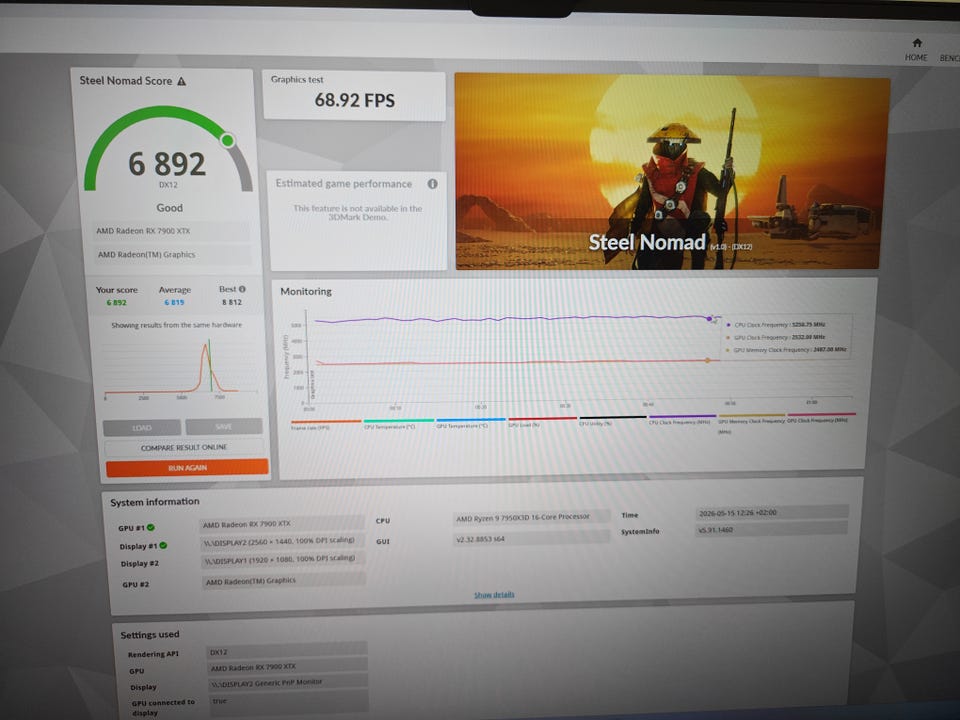Toggle the CPU Clock Frequency legend below graph
960x720 pixels.
click(x=682, y=421)
